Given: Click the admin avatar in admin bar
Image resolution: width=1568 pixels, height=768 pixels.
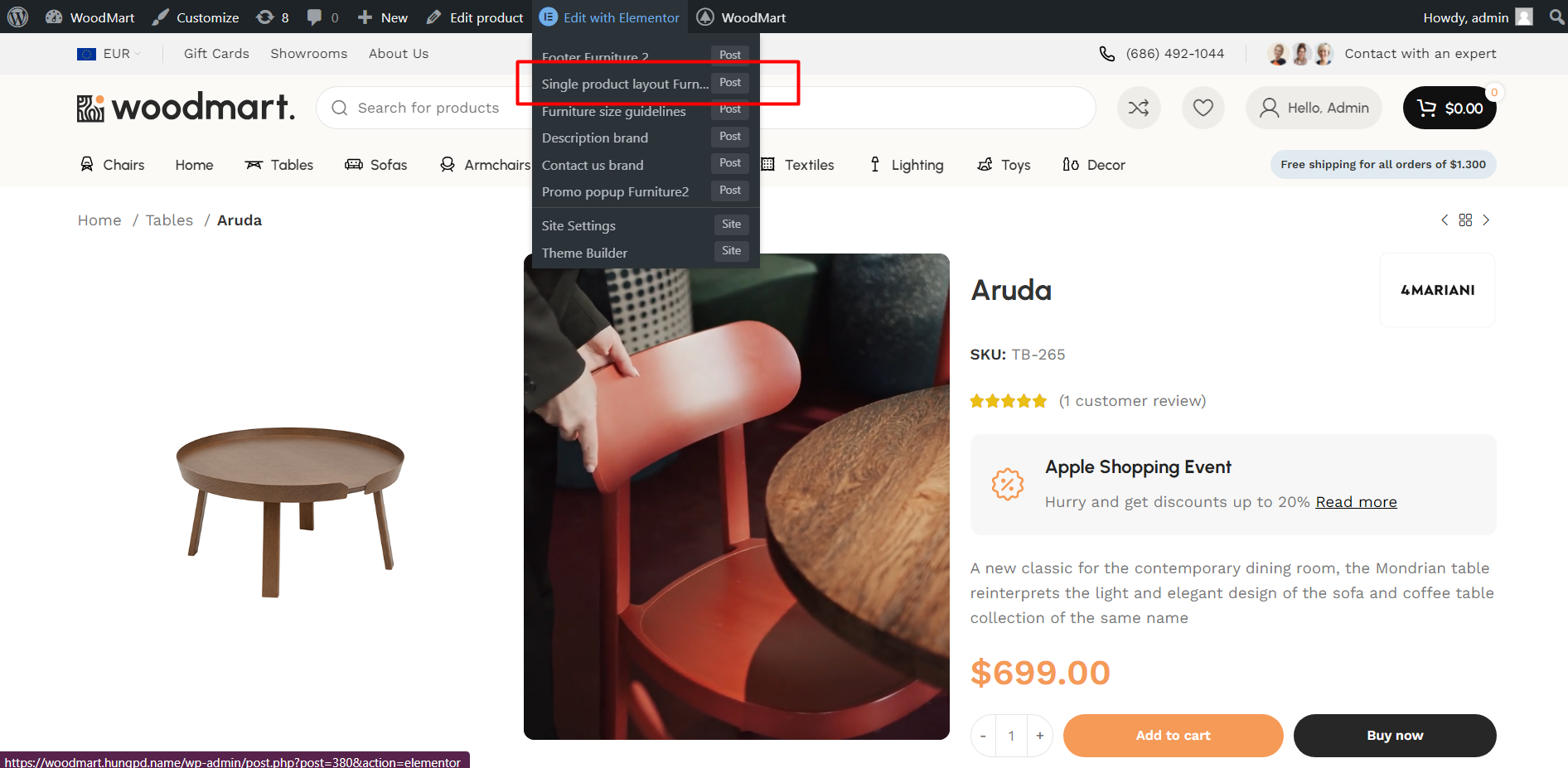Looking at the screenshot, I should click(1524, 17).
